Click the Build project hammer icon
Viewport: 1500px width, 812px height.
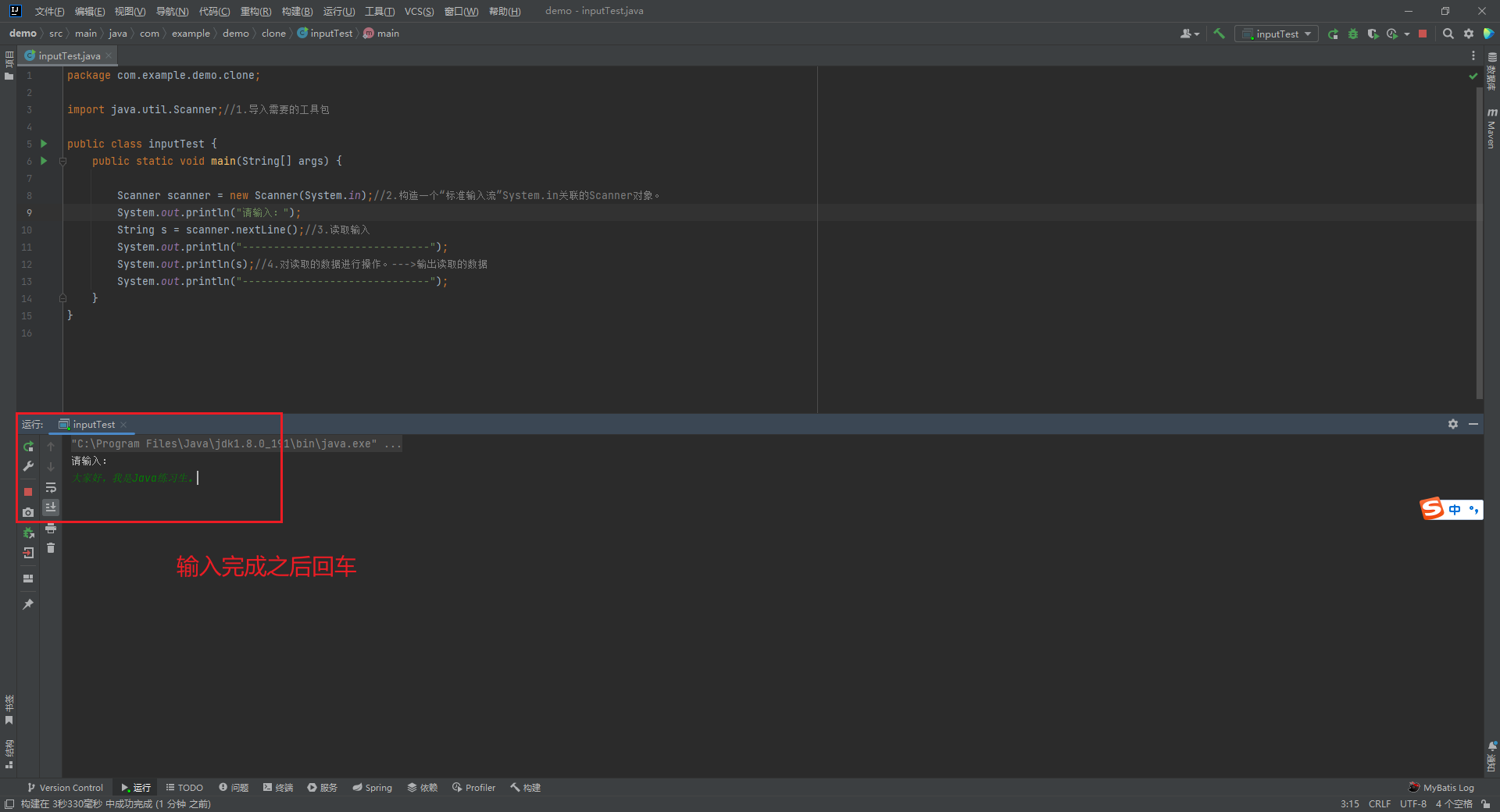click(1219, 34)
